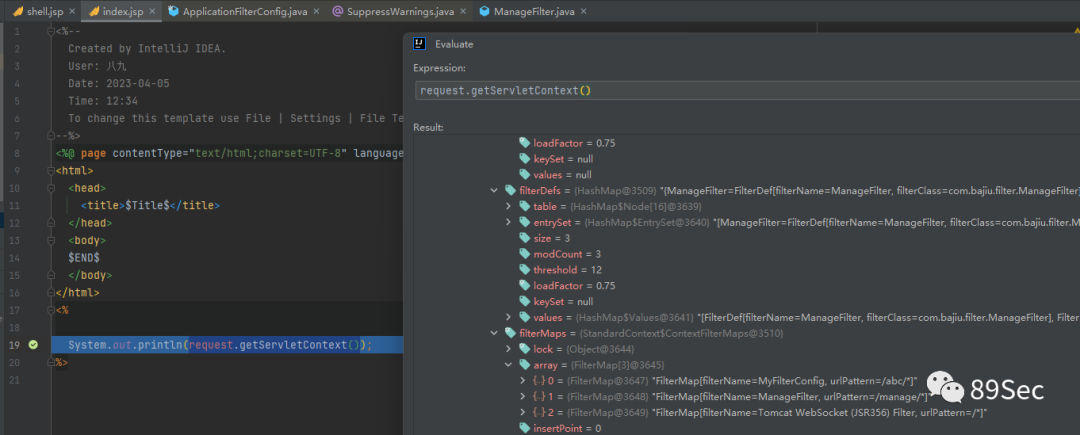The image size is (1080, 435).
Task: Click the field icon next to table
Action: [x=525, y=206]
